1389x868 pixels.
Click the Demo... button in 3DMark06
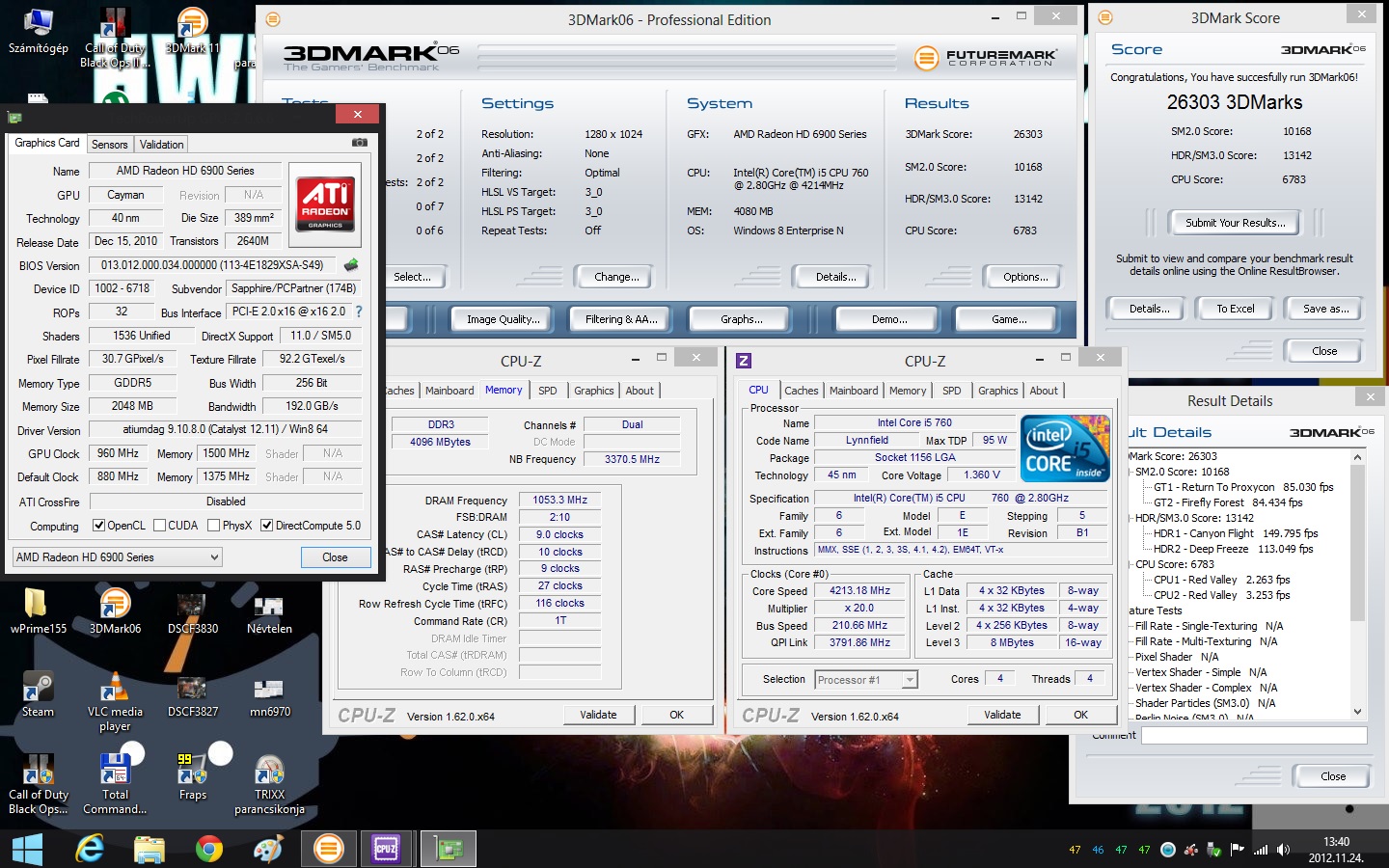pos(888,319)
